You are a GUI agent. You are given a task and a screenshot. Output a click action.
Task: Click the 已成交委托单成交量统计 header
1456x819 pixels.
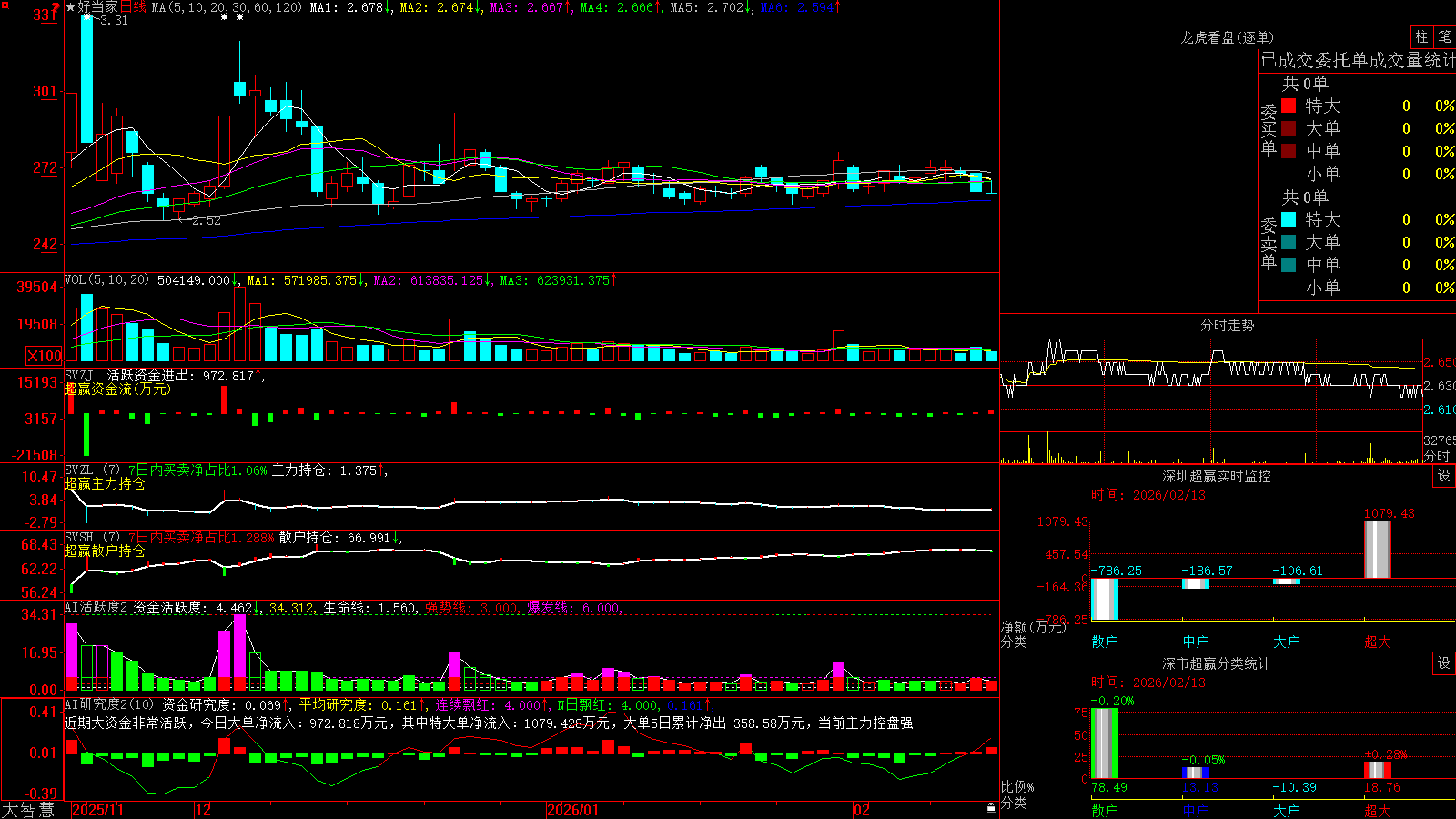click(x=1358, y=60)
